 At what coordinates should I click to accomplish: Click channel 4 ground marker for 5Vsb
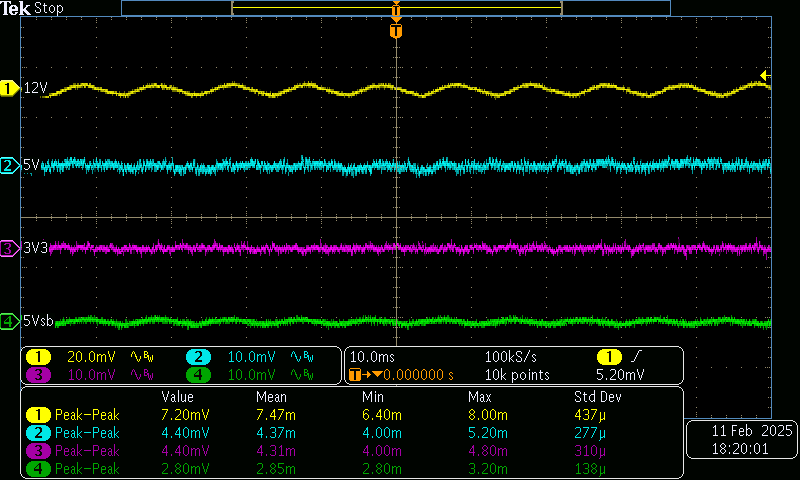click(x=9, y=321)
